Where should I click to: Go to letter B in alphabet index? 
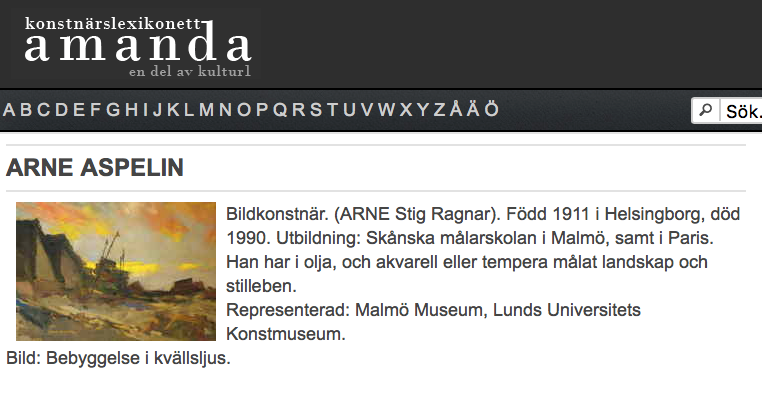click(x=26, y=110)
